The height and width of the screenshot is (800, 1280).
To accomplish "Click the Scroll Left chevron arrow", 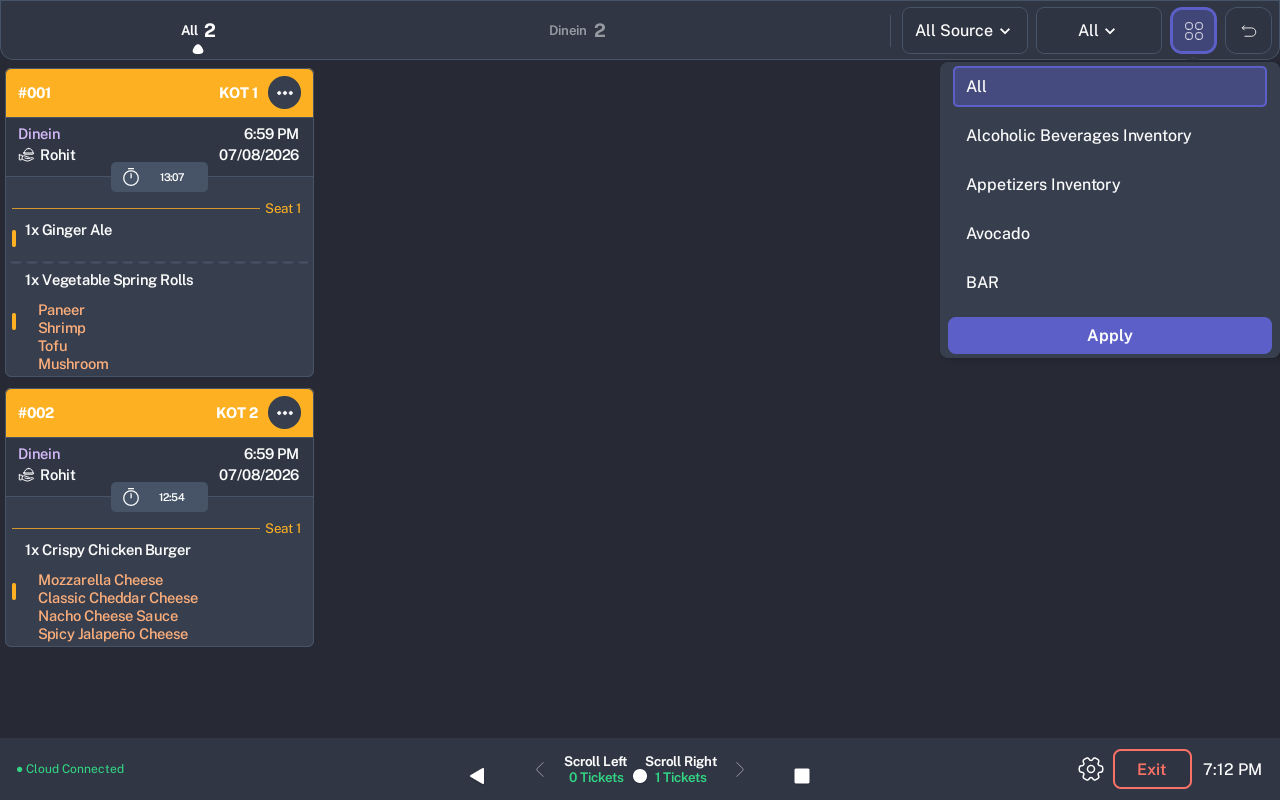I will [x=540, y=769].
